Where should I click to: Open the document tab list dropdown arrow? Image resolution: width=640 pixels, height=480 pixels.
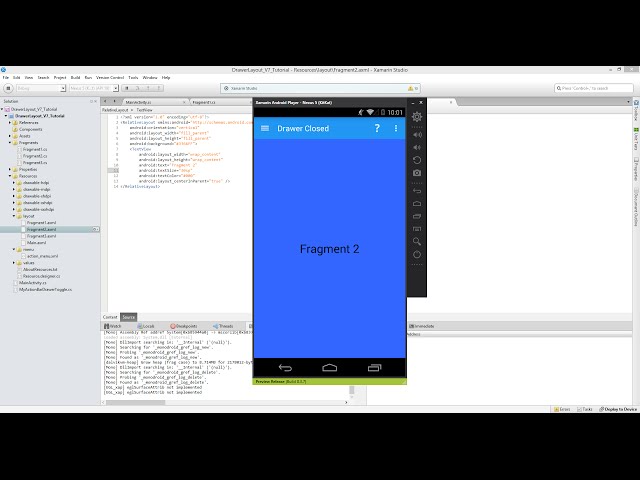[628, 101]
